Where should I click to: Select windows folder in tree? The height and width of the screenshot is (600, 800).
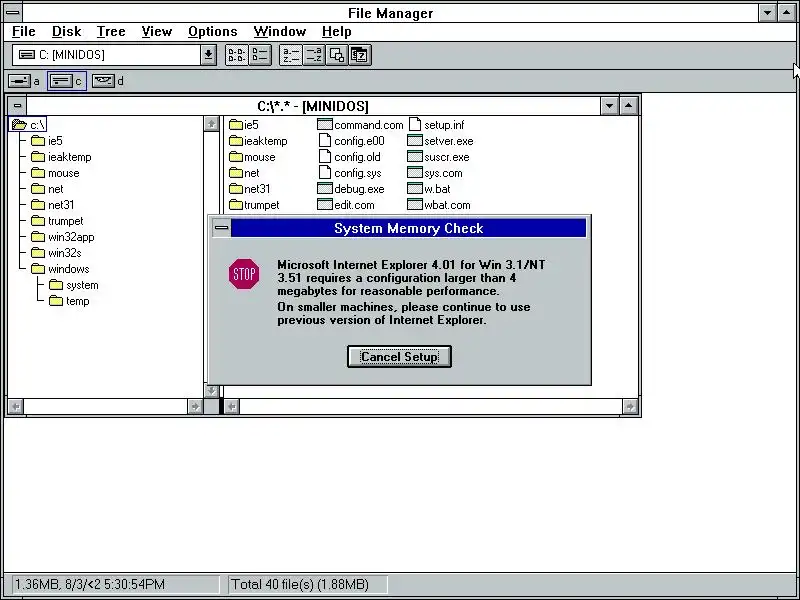(60, 269)
